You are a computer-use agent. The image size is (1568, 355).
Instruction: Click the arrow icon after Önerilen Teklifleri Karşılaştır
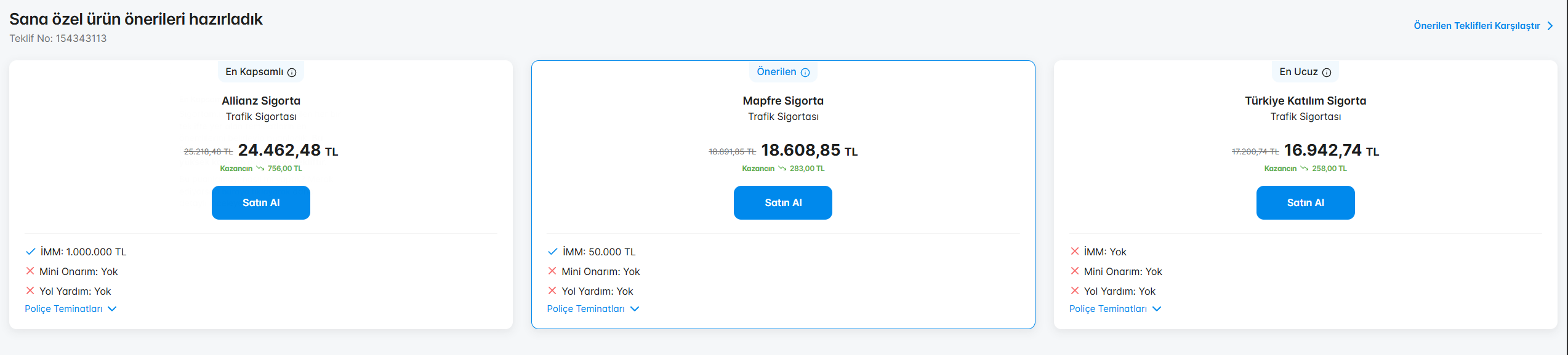click(1550, 26)
